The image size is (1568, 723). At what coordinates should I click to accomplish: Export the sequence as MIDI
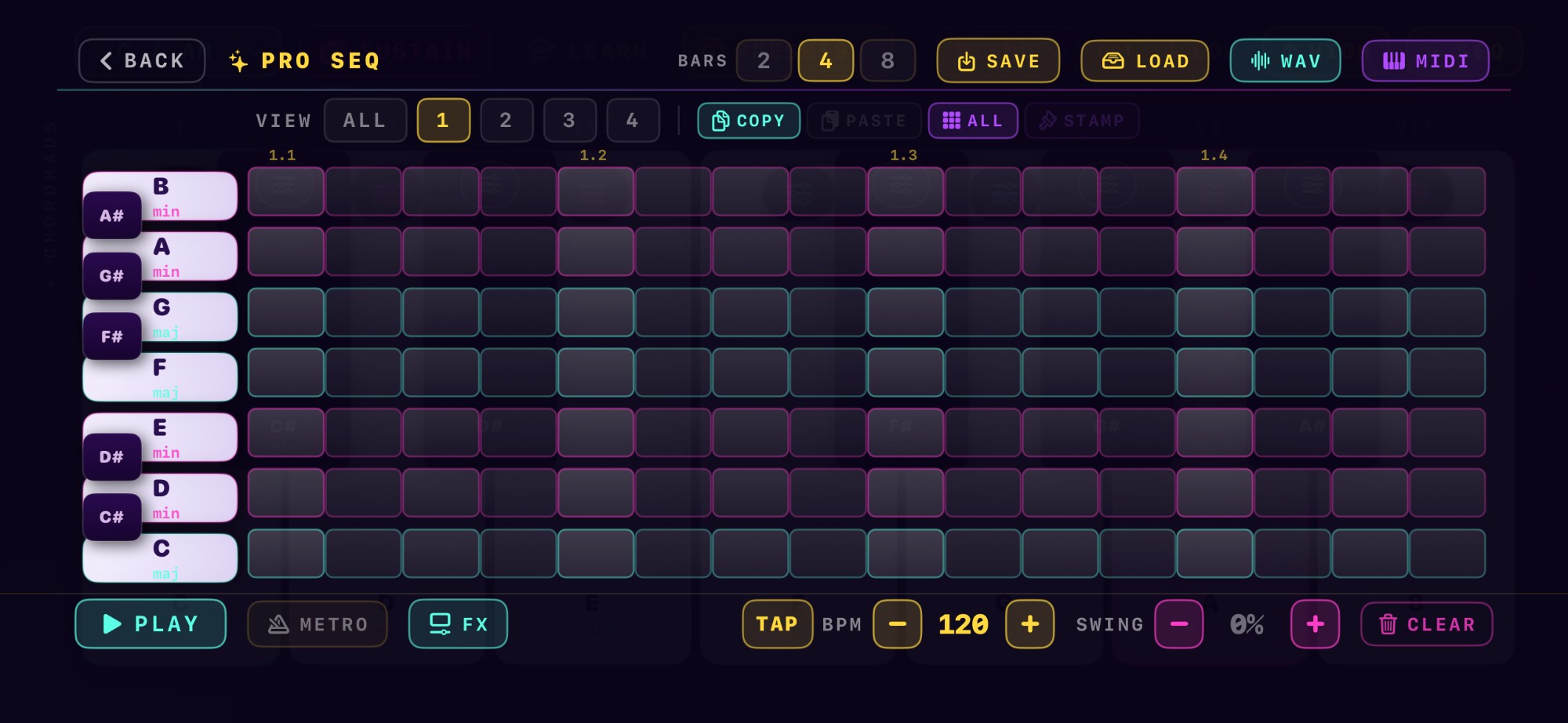tap(1425, 60)
